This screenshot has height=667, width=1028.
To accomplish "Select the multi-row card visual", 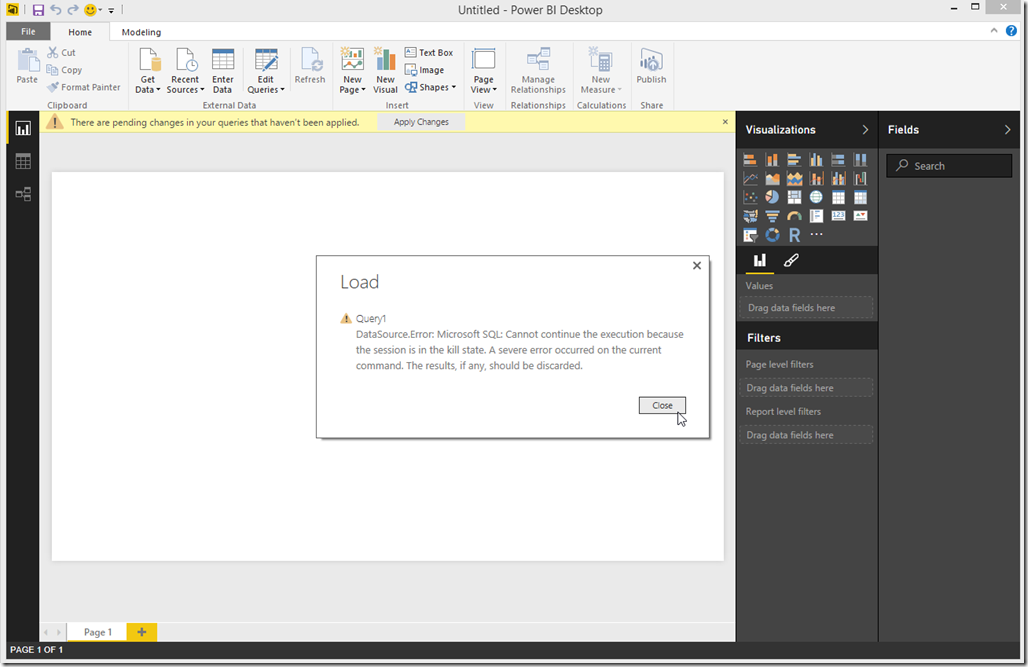I will click(x=816, y=216).
